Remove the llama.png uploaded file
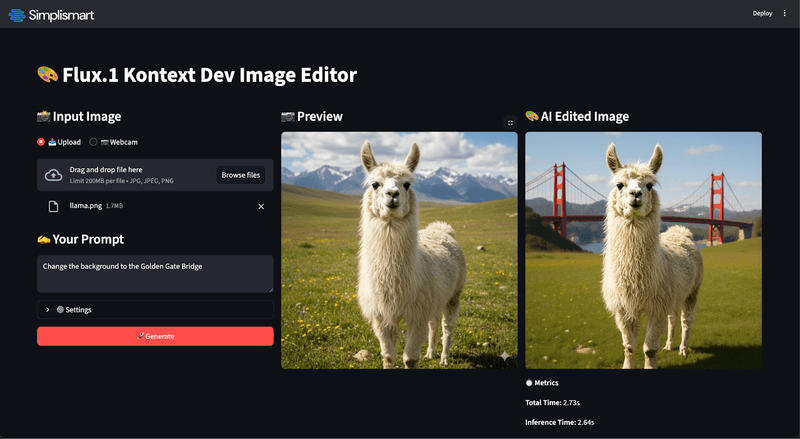The height and width of the screenshot is (439, 800). click(x=261, y=206)
